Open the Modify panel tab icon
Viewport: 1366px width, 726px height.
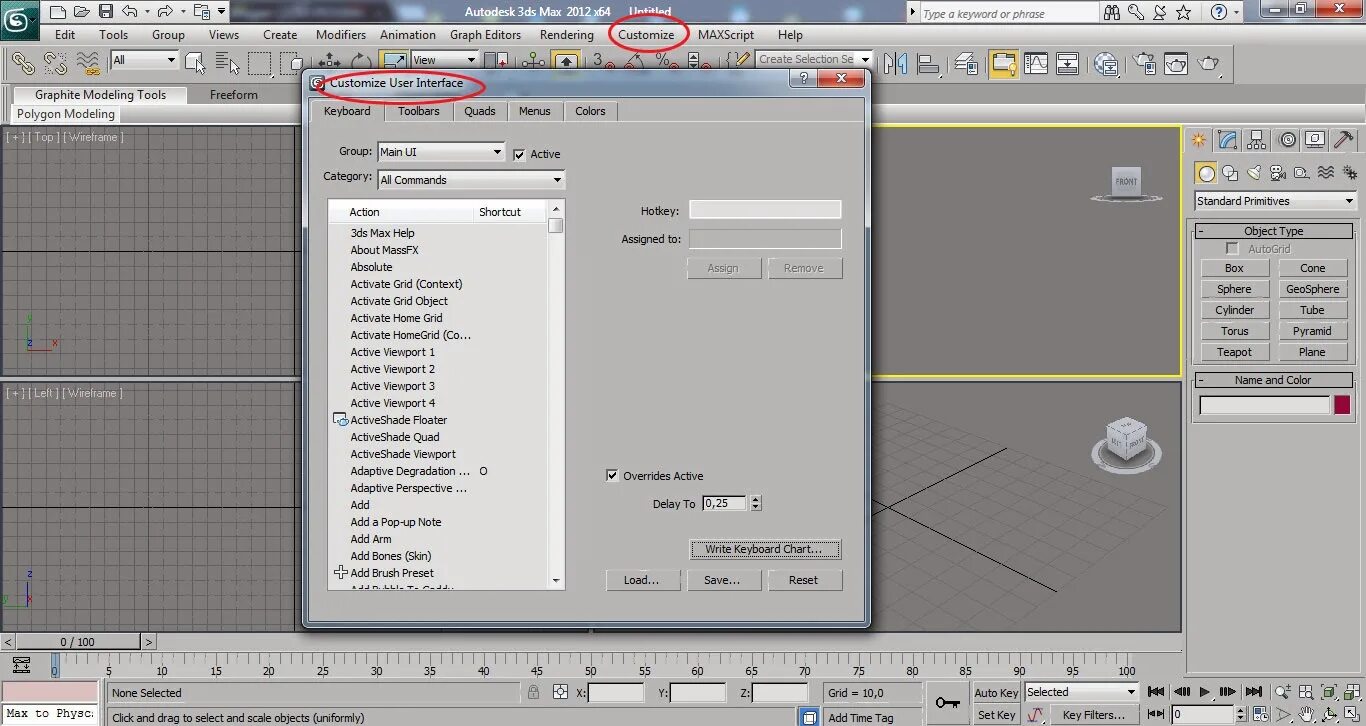tap(1228, 140)
